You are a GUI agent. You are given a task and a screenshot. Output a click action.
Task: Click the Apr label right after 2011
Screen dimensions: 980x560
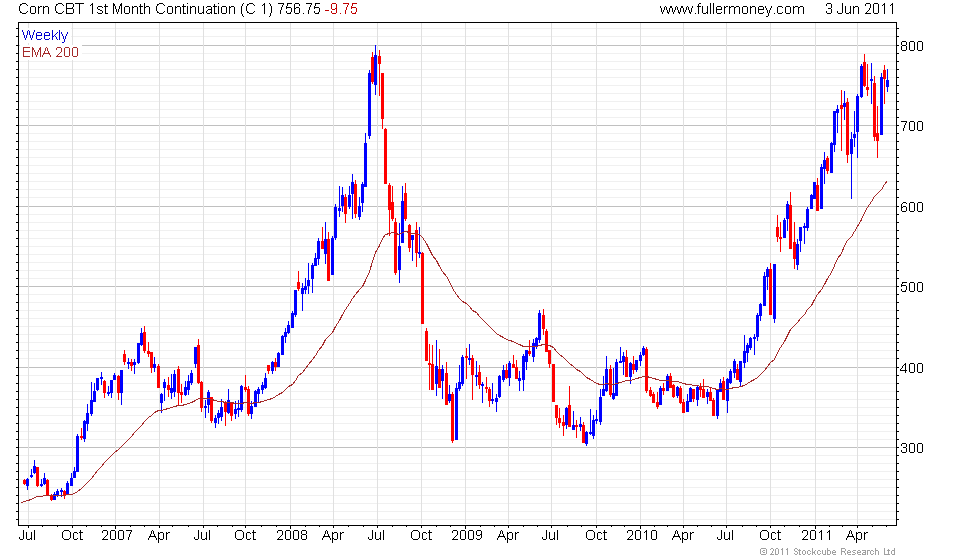tap(856, 536)
